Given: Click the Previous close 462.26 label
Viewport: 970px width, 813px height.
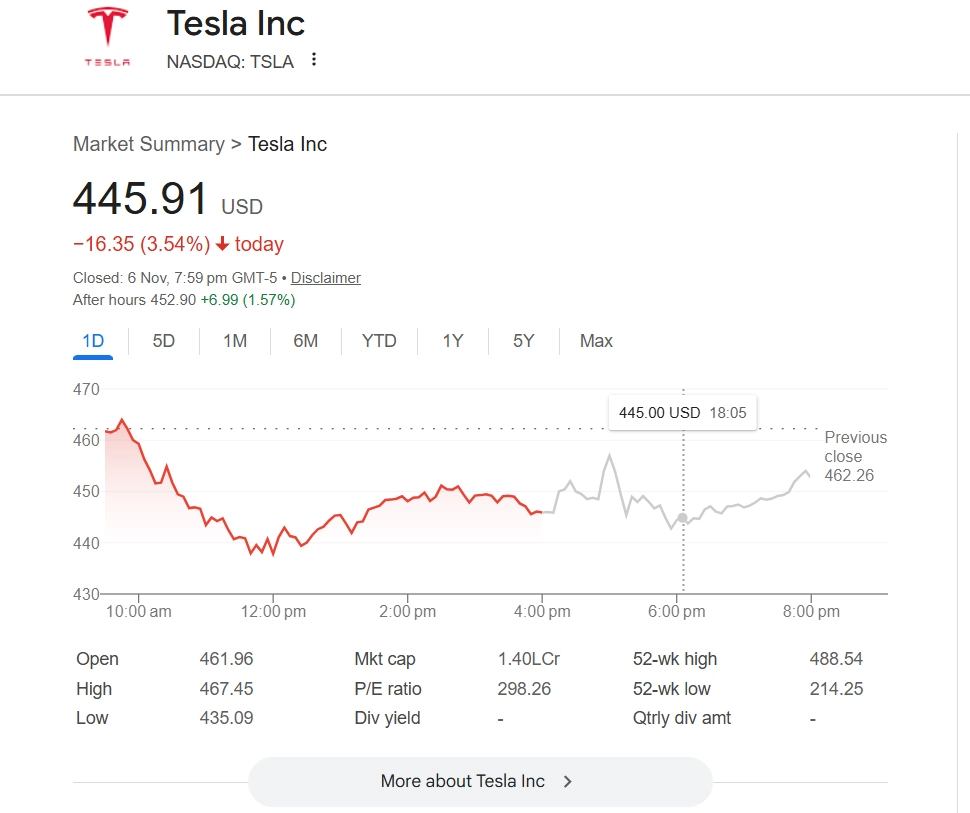Looking at the screenshot, I should (x=855, y=456).
